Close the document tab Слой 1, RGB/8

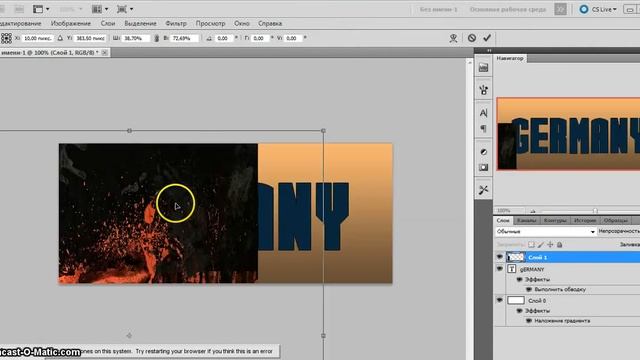[x=104, y=53]
